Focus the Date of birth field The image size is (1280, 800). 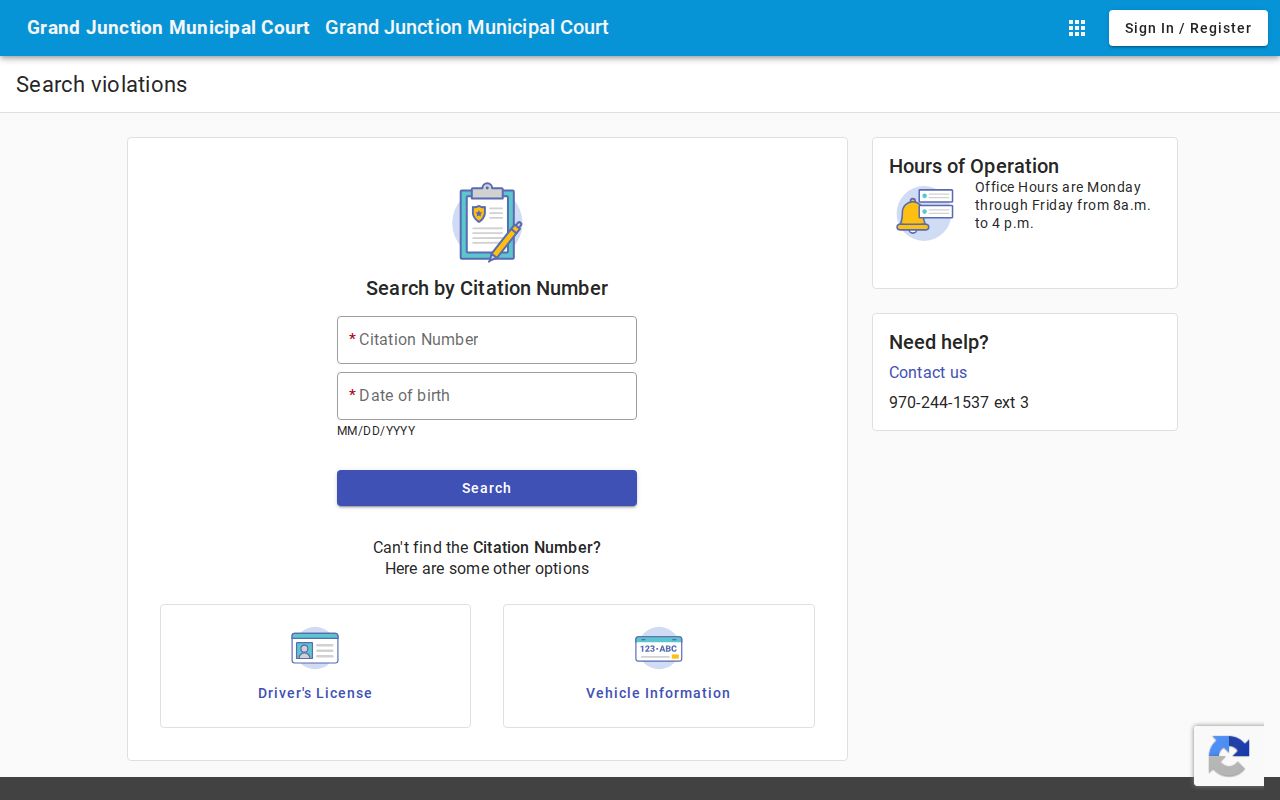point(487,396)
